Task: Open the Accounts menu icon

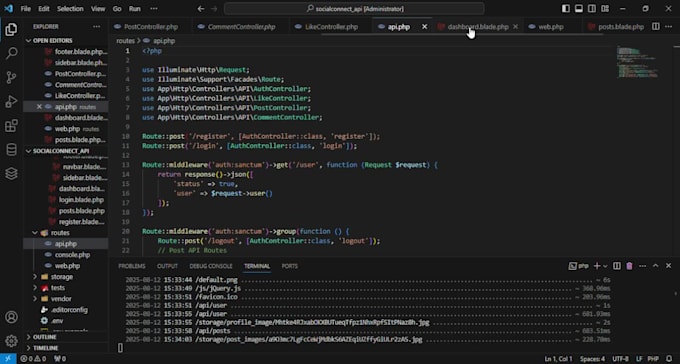Action: click(x=11, y=317)
